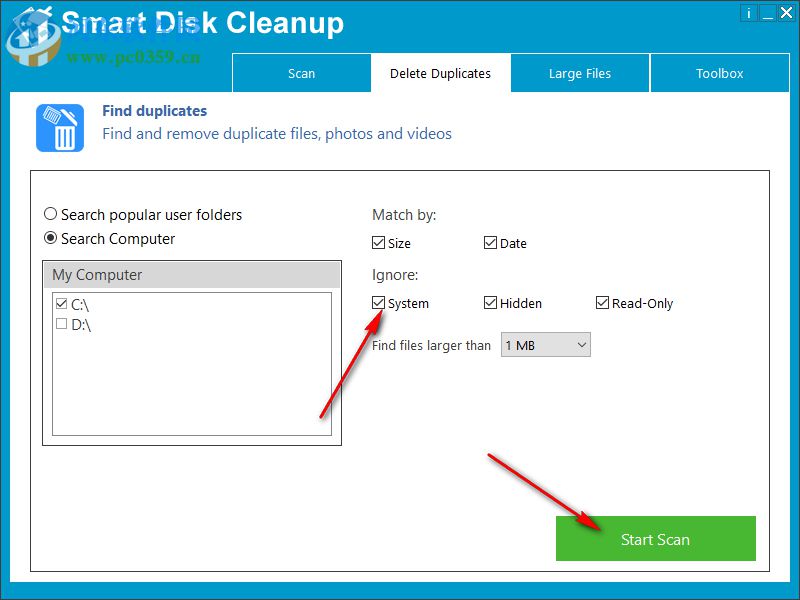Switch to the Scan tab
The width and height of the screenshot is (800, 600).
click(301, 72)
